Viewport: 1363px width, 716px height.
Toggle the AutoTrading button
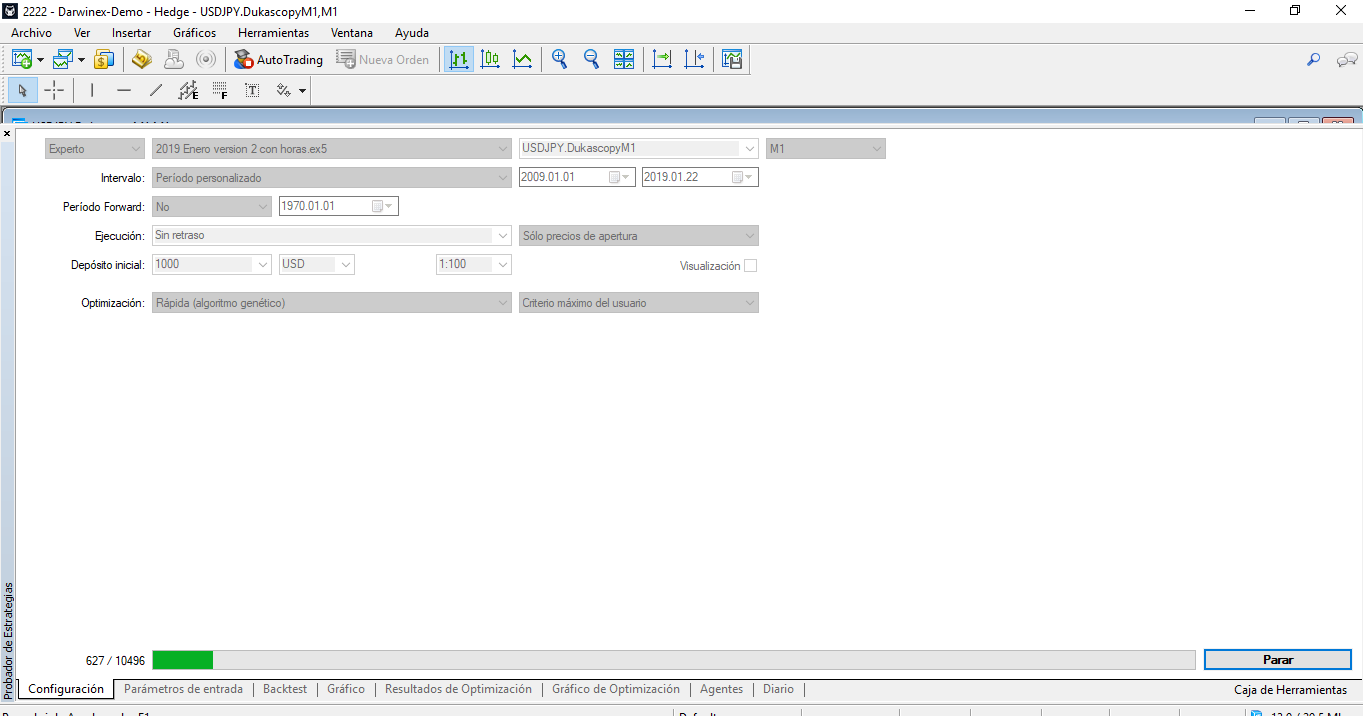tap(279, 59)
